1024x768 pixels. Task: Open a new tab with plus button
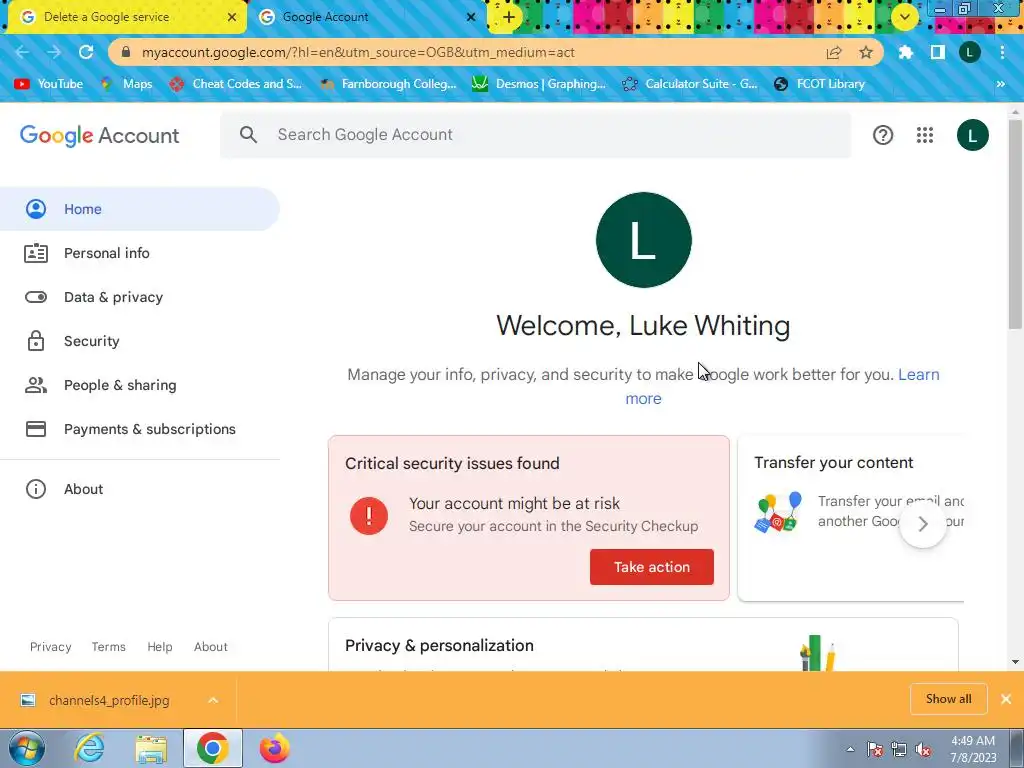(x=509, y=17)
